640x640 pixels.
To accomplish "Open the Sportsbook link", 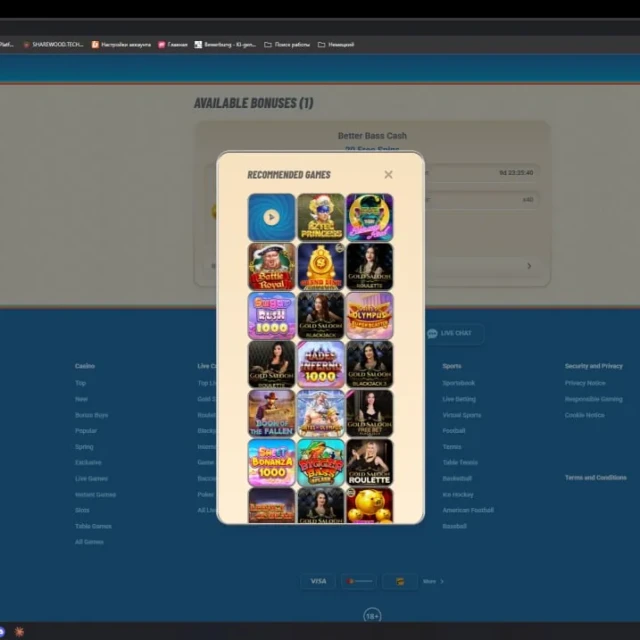I will click(459, 383).
